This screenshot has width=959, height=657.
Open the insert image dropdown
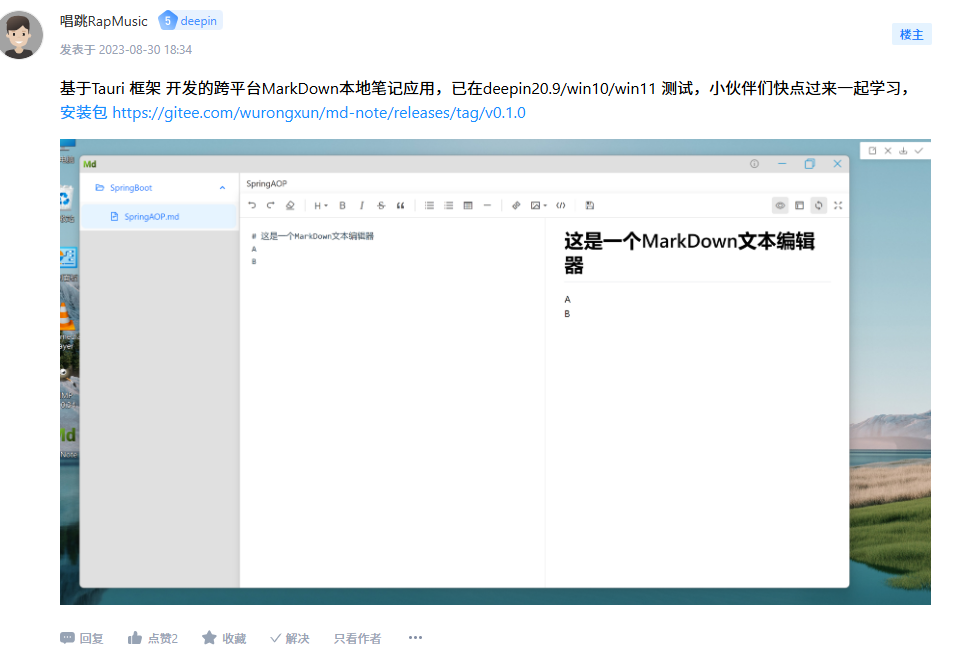[x=538, y=206]
